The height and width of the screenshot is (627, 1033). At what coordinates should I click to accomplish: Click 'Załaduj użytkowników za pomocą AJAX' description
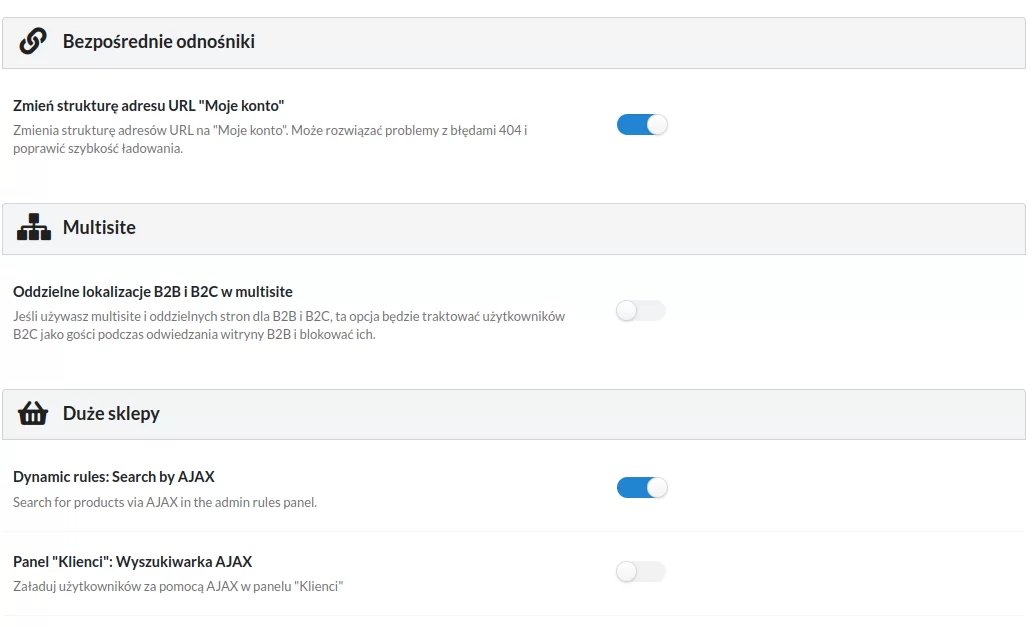[x=178, y=587]
